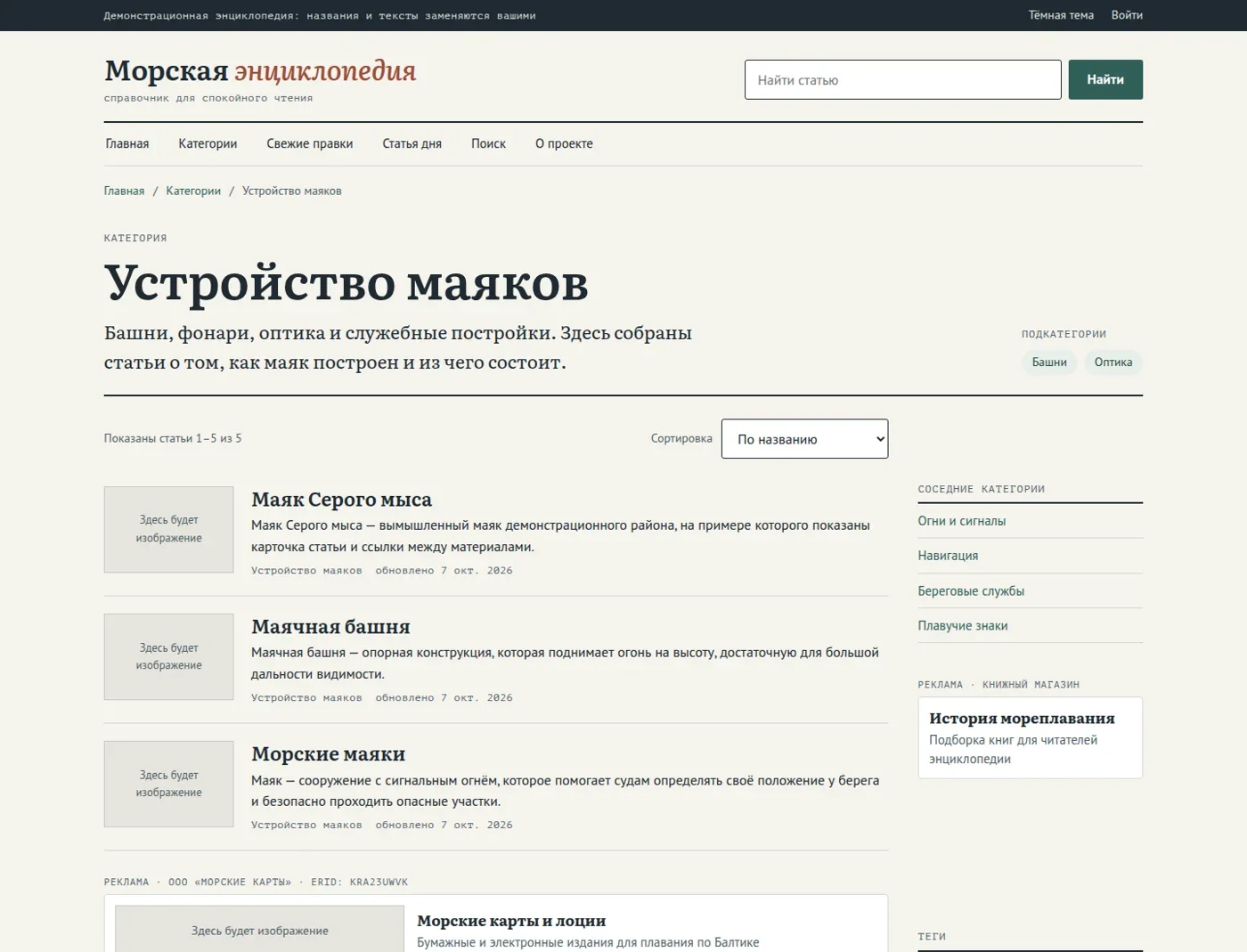Focus the Найти статью search field
Image resolution: width=1247 pixels, height=952 pixels.
(x=902, y=79)
